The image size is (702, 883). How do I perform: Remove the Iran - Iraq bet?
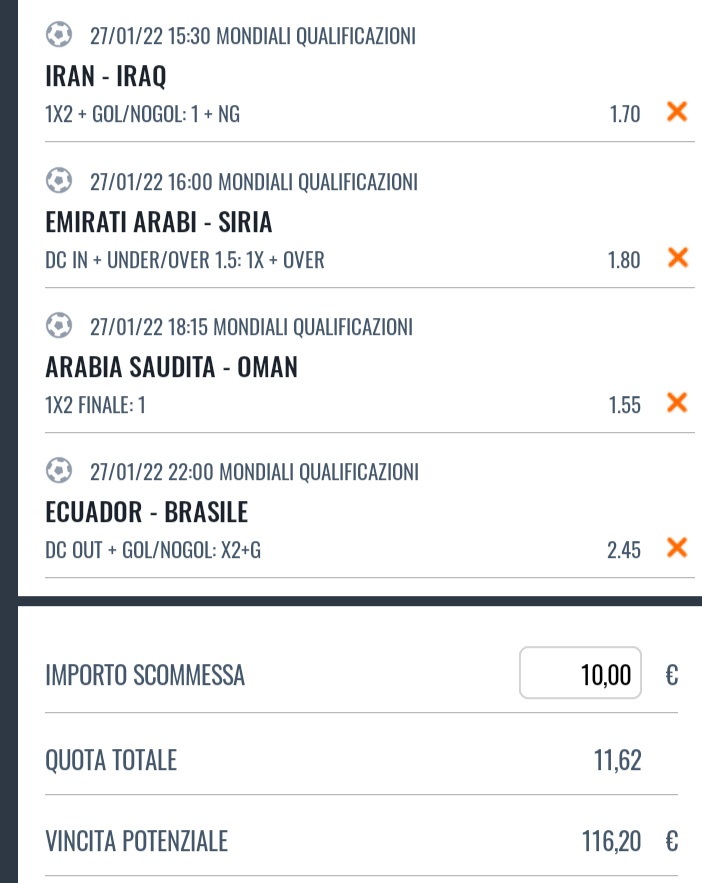pyautogui.click(x=677, y=112)
